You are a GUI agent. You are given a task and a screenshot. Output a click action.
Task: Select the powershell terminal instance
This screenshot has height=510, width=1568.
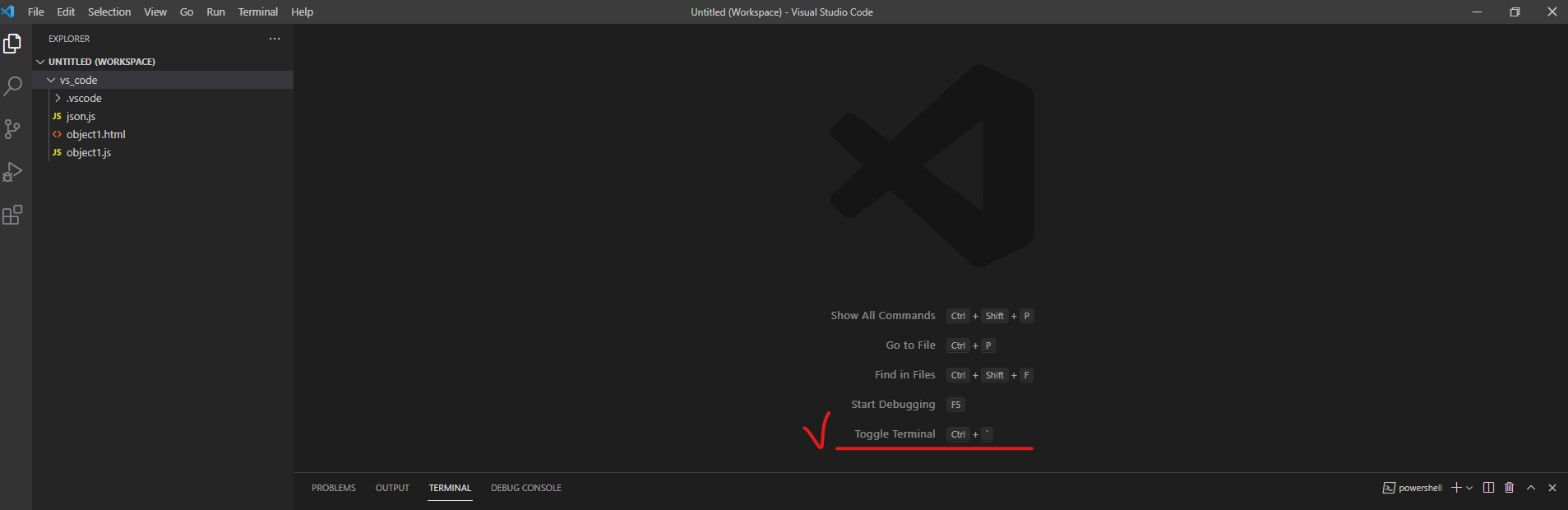1413,488
